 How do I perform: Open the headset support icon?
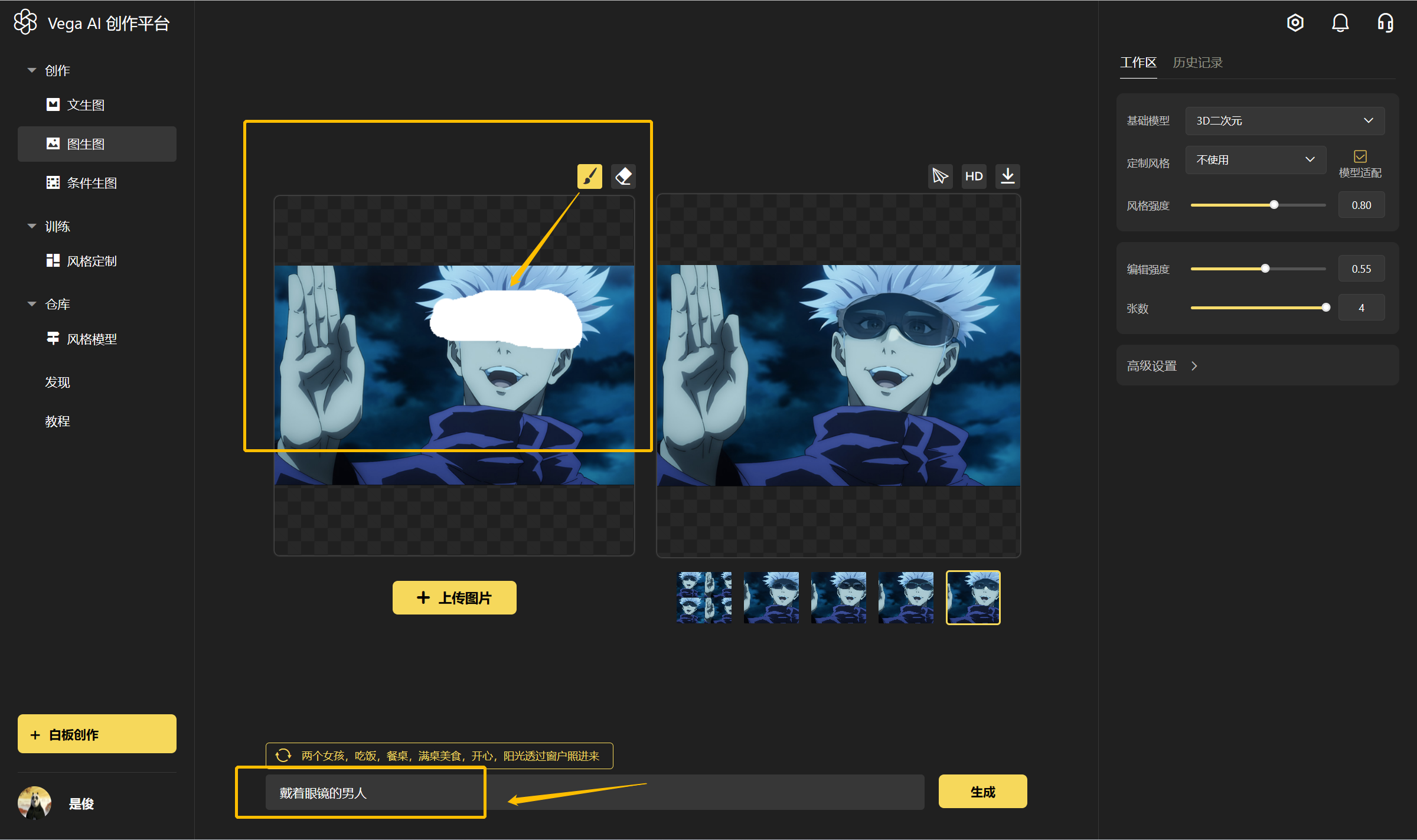coord(1385,23)
